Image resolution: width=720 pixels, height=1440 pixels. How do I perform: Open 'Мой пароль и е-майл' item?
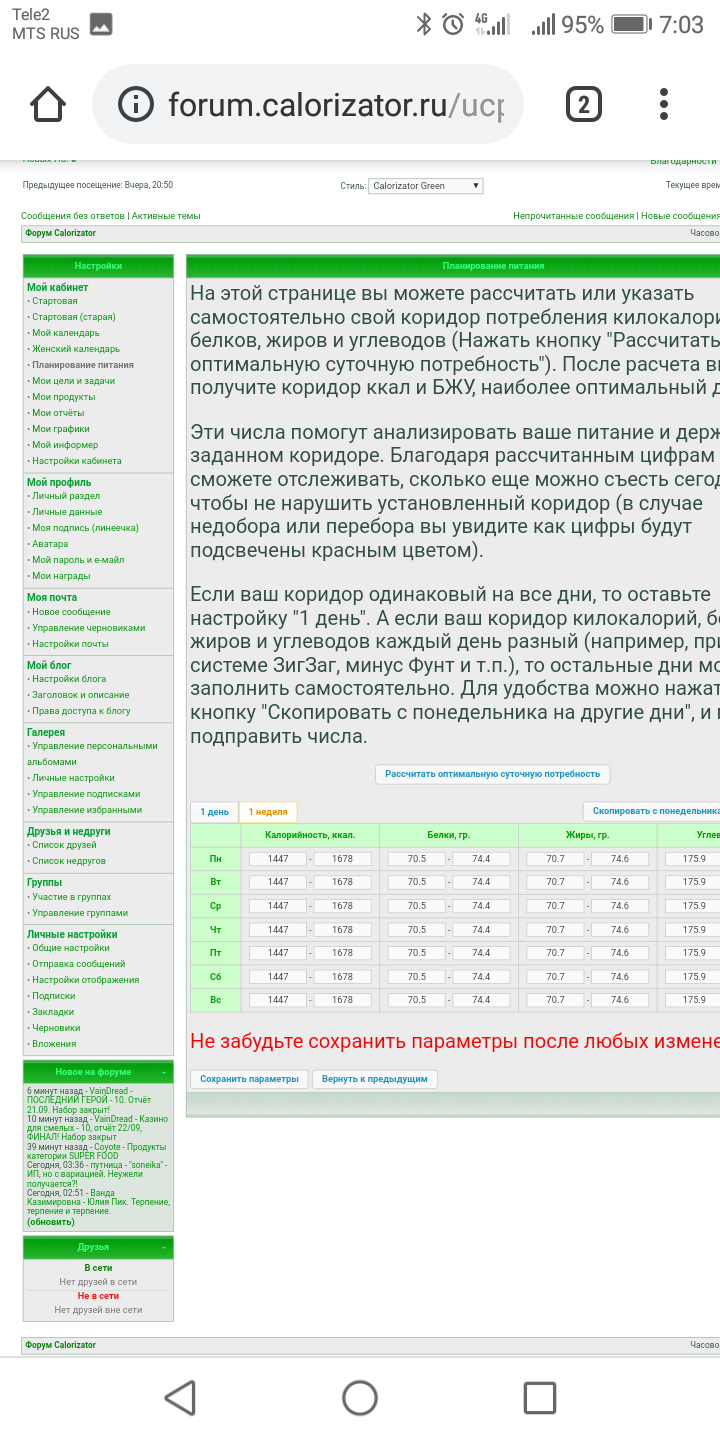click(x=78, y=560)
